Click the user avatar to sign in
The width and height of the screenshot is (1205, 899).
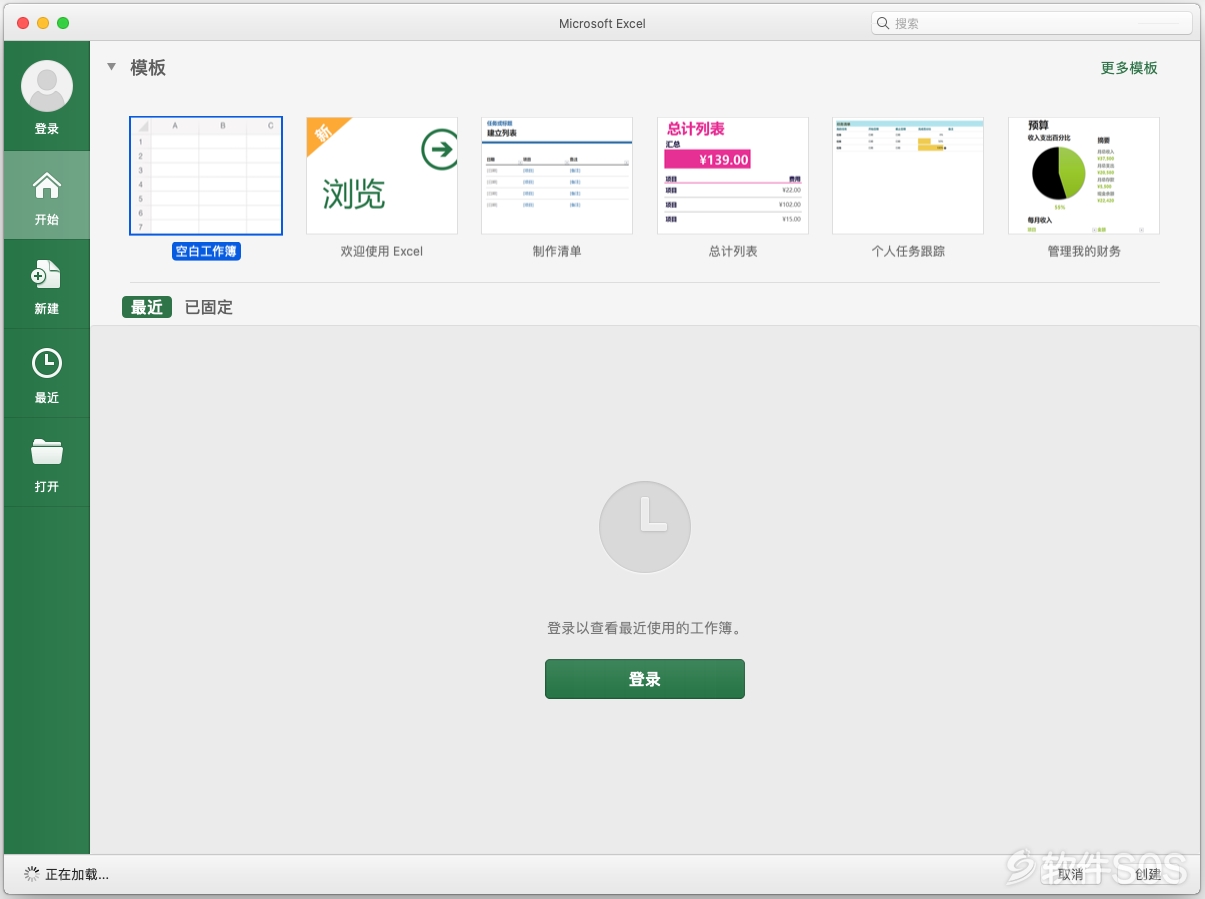click(x=47, y=86)
